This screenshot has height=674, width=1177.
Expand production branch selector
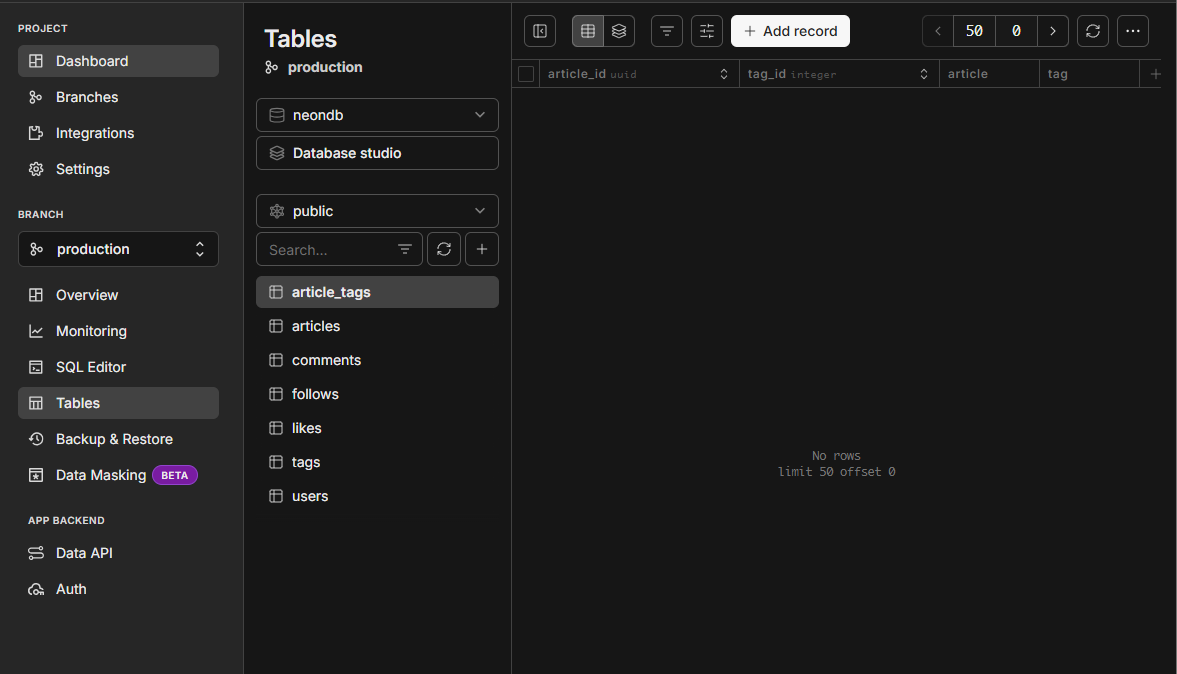tap(119, 249)
